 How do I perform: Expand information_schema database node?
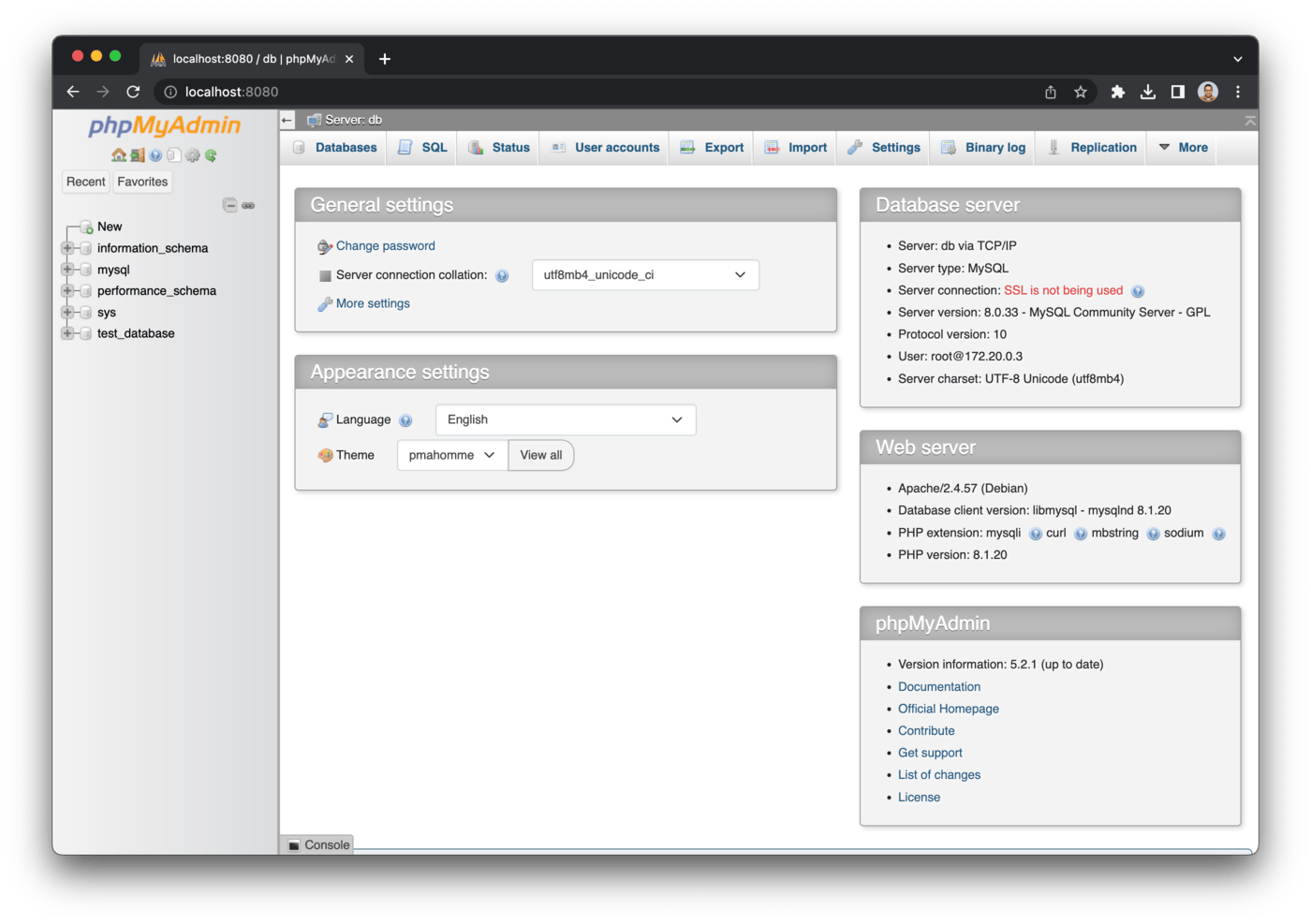tap(66, 248)
